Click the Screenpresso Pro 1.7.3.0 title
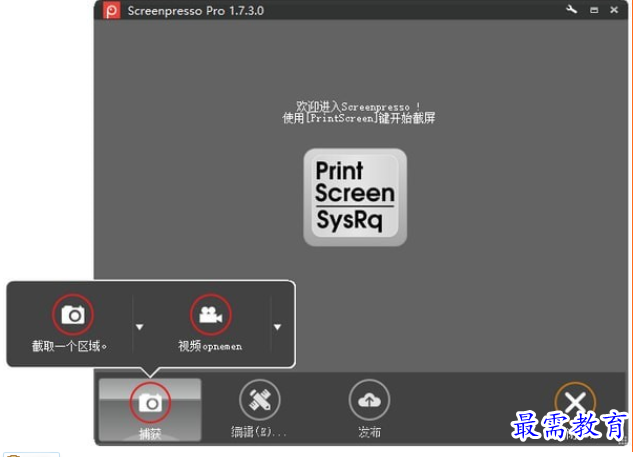Screen dimensions: 635x457 196,11
